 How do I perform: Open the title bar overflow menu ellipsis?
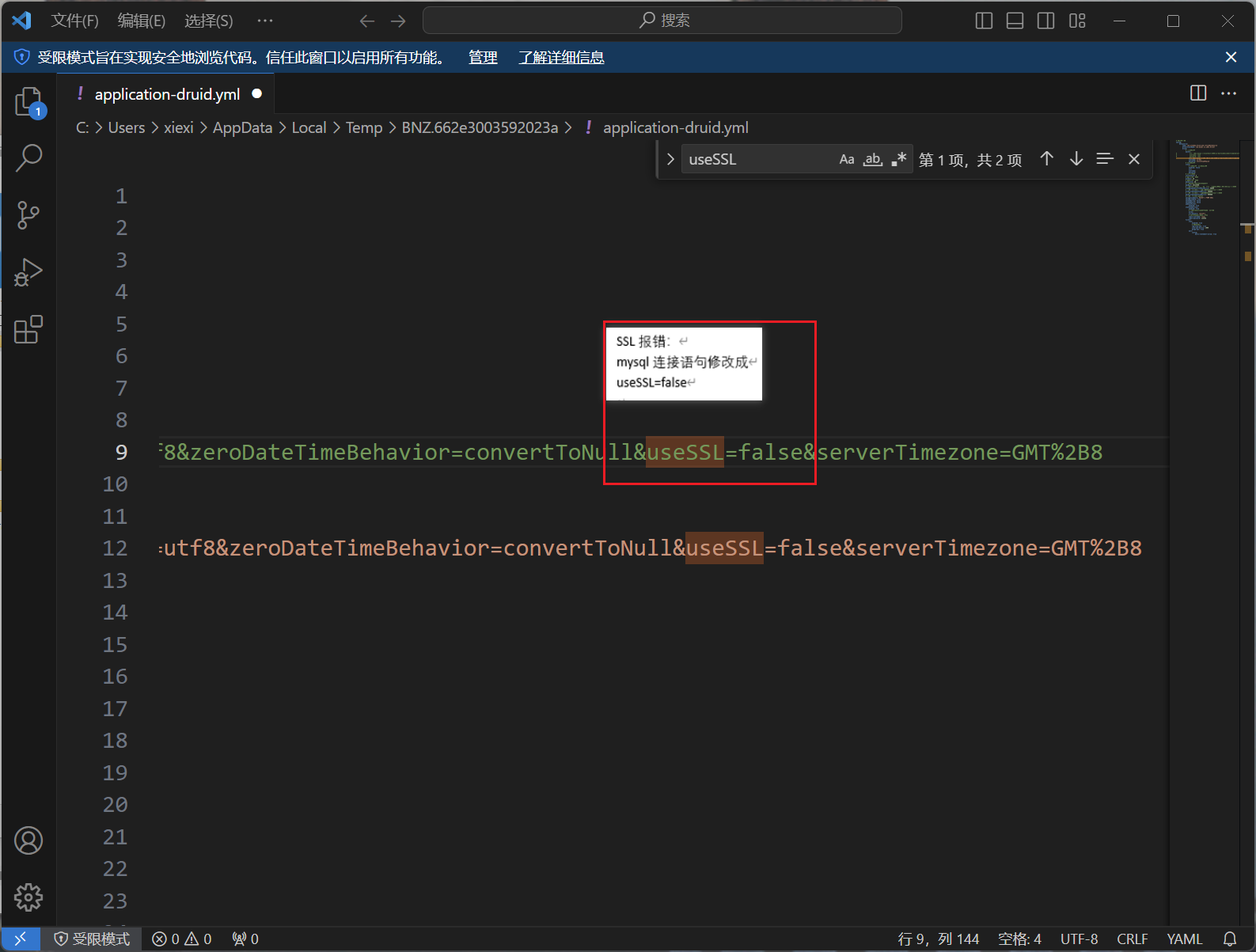click(265, 21)
